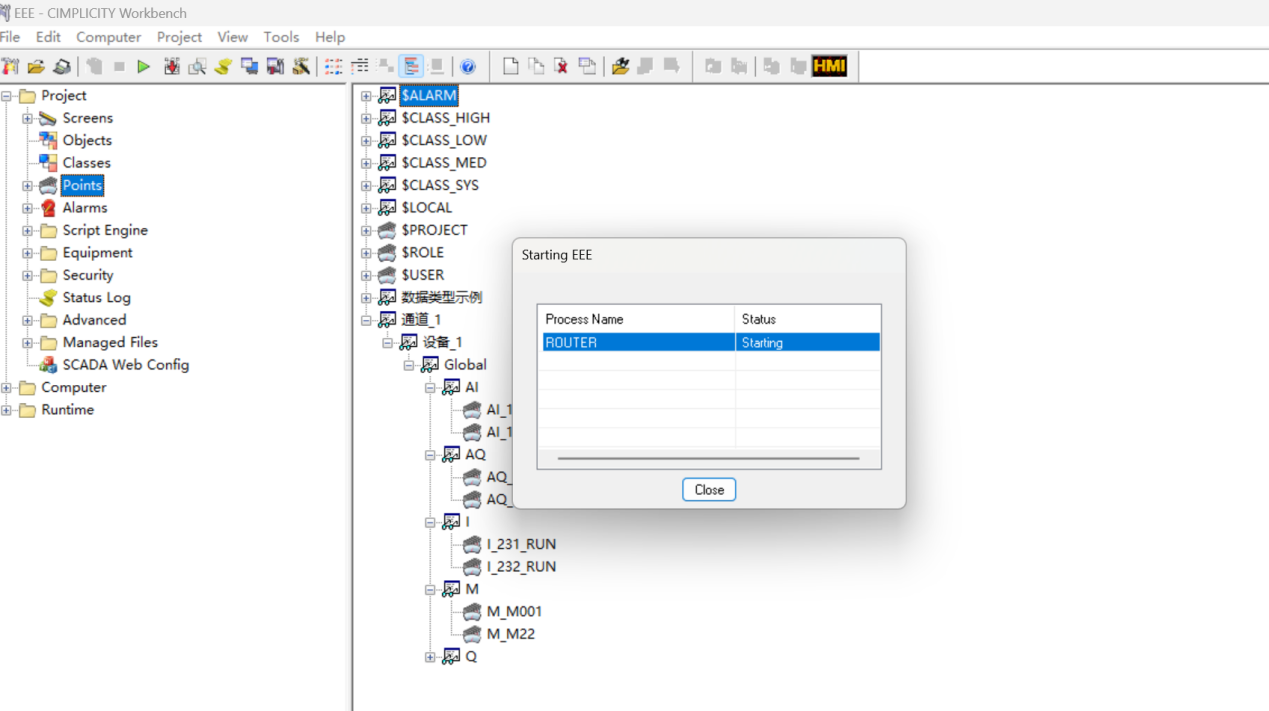The height and width of the screenshot is (711, 1269).
Task: Select Managed Files in project tree
Action: coord(110,343)
